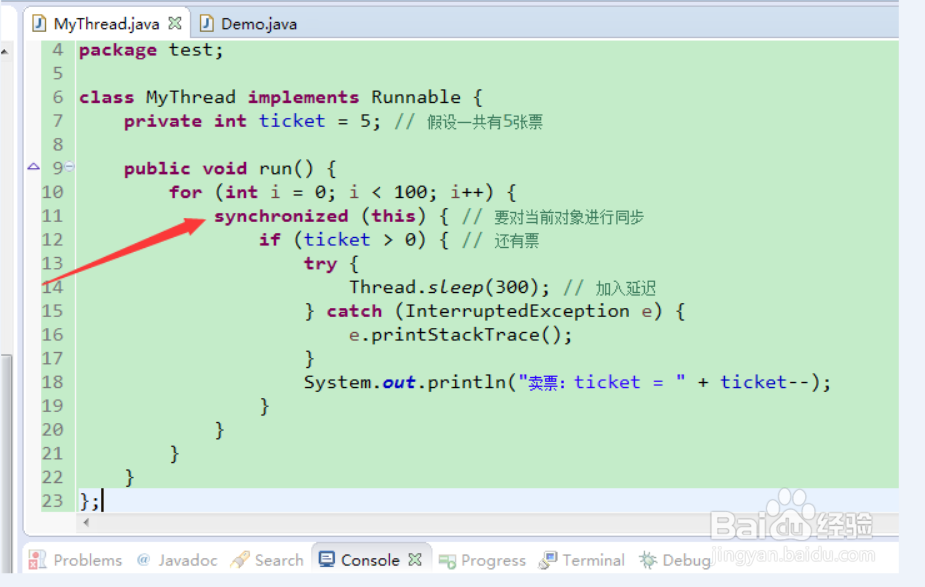Click the Javadoc @ icon
The height and width of the screenshot is (587, 925).
(x=143, y=559)
